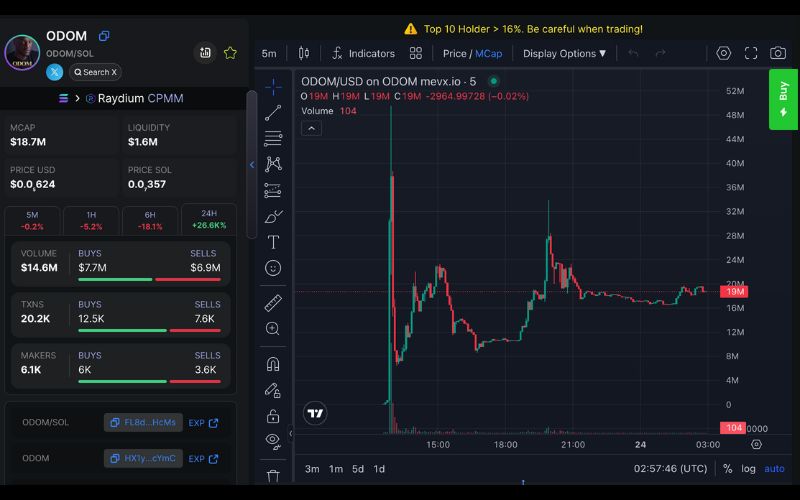The height and width of the screenshot is (500, 800).
Task: Switch chart to MCap mode
Action: pyautogui.click(x=488, y=54)
